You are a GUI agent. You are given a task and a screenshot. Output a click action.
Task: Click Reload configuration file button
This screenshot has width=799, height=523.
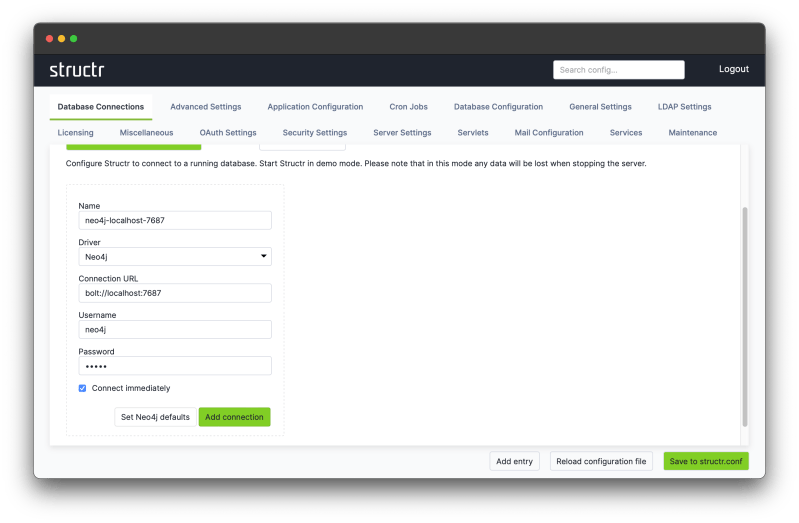(x=601, y=461)
